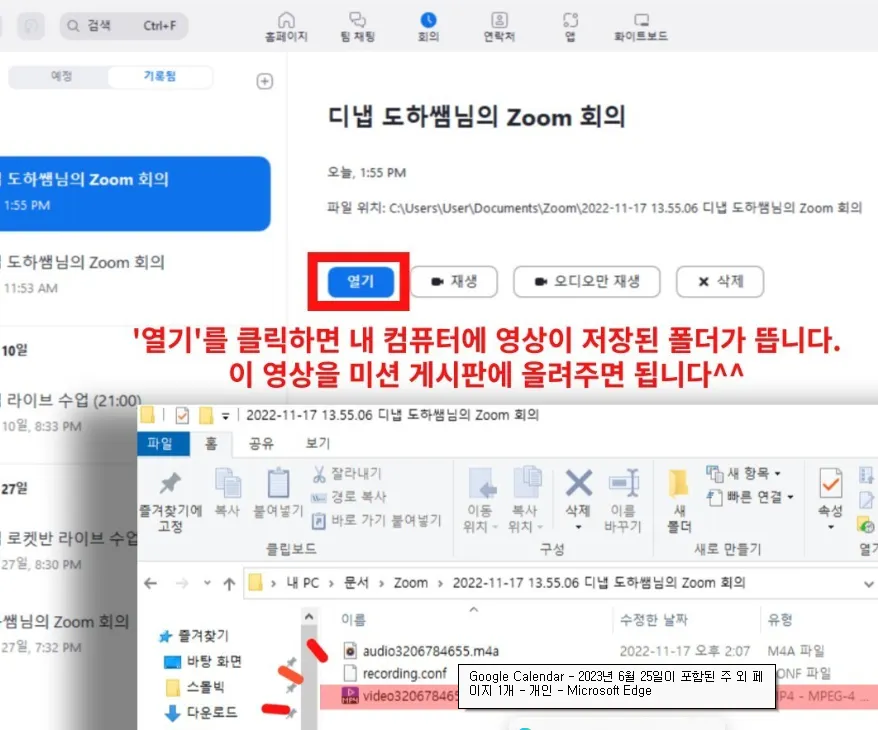878x730 pixels.
Task: Select recording.conf file
Action: pos(395,673)
